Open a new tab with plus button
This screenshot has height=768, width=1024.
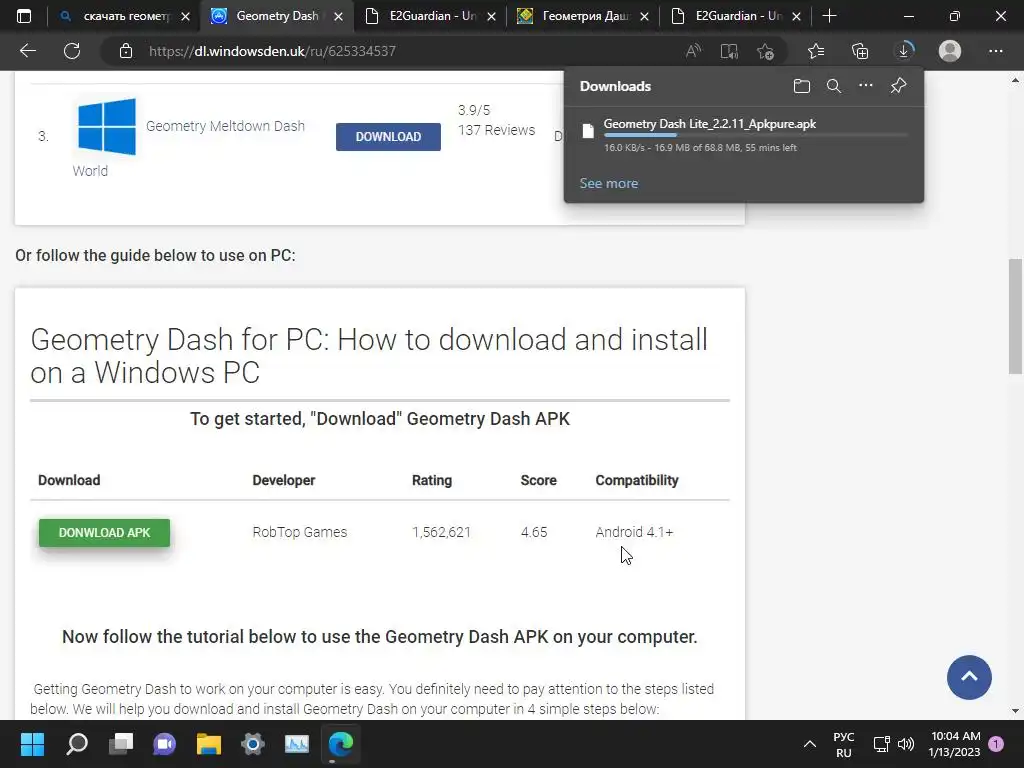pyautogui.click(x=829, y=16)
